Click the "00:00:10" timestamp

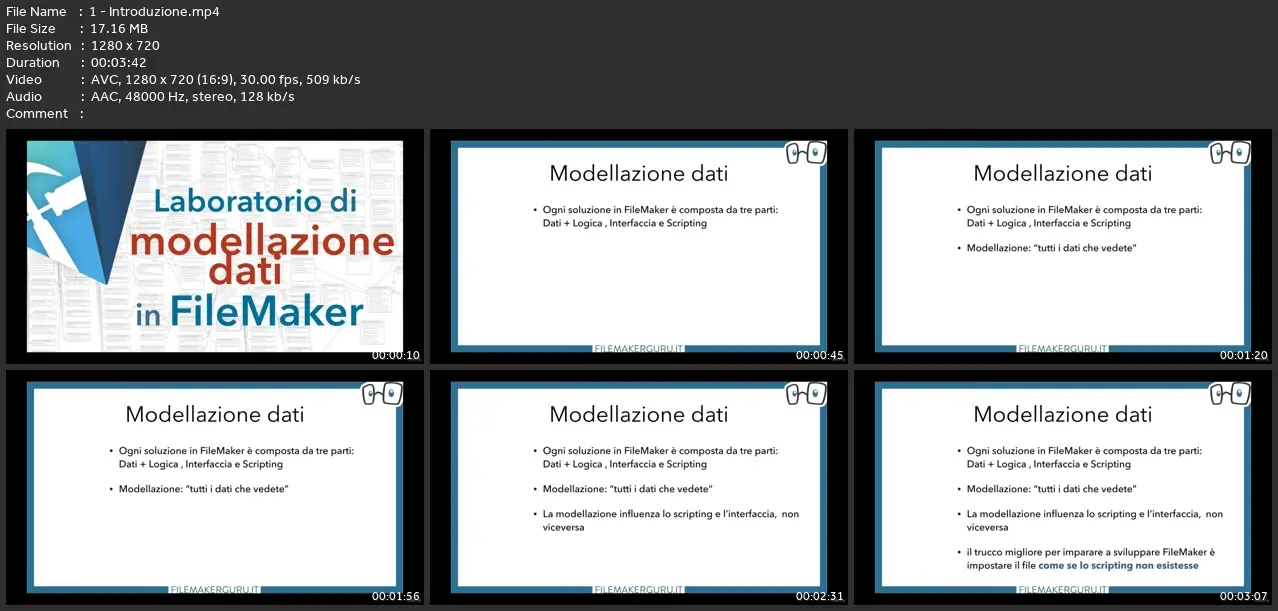(396, 355)
